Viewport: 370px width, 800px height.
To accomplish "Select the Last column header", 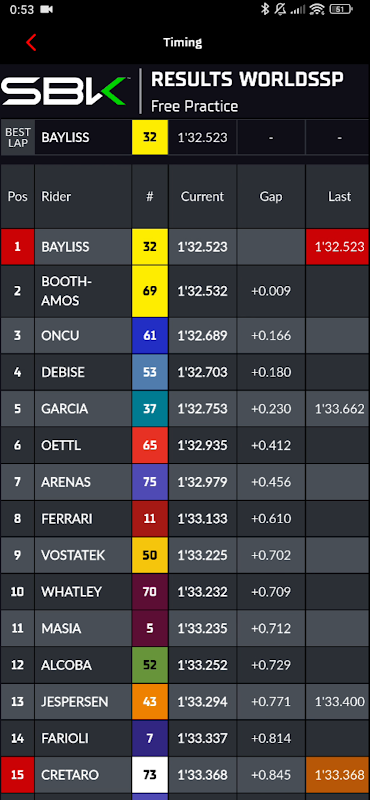I will point(340,196).
